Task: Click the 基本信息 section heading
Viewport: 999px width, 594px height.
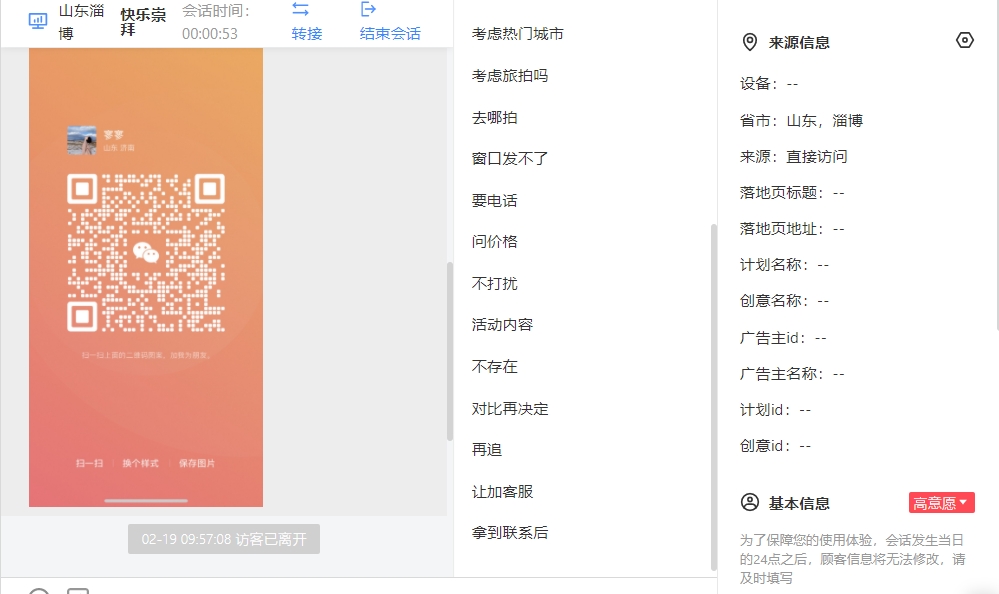Action: pyautogui.click(x=799, y=503)
